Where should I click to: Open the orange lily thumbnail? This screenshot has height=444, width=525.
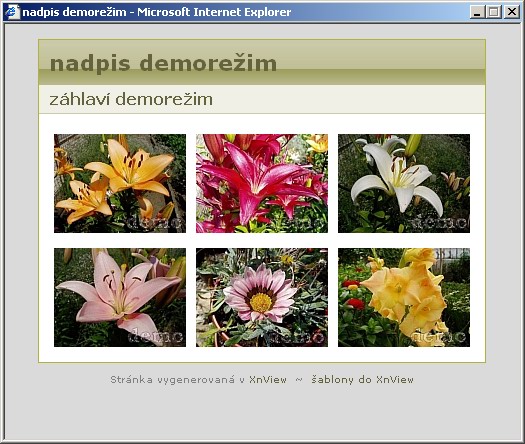(120, 183)
